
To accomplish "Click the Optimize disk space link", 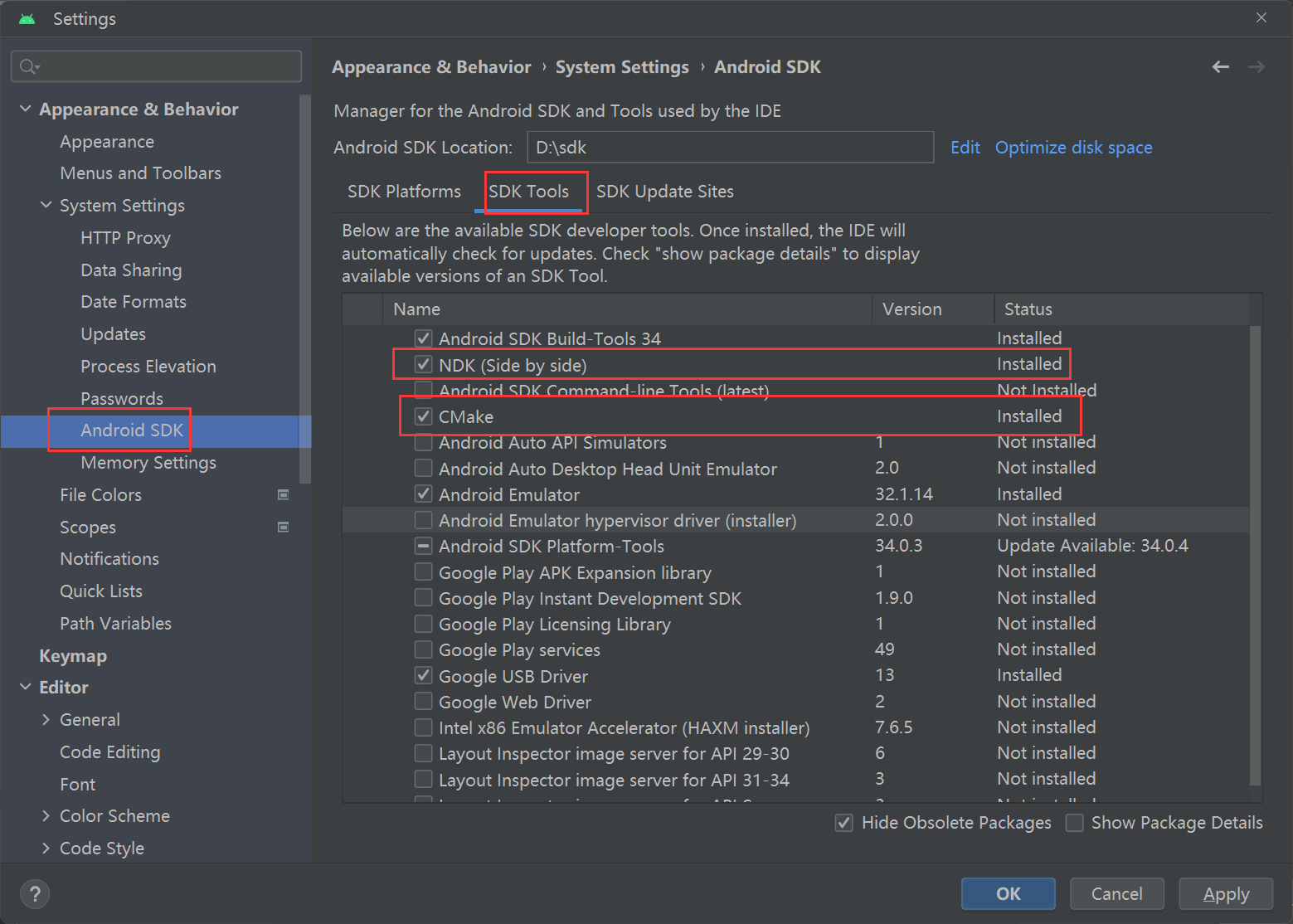I will [x=1073, y=148].
